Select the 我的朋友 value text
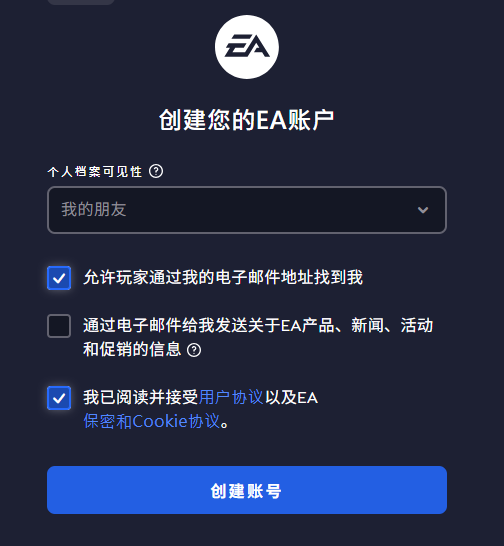Viewport: 504px width, 546px height. click(94, 210)
